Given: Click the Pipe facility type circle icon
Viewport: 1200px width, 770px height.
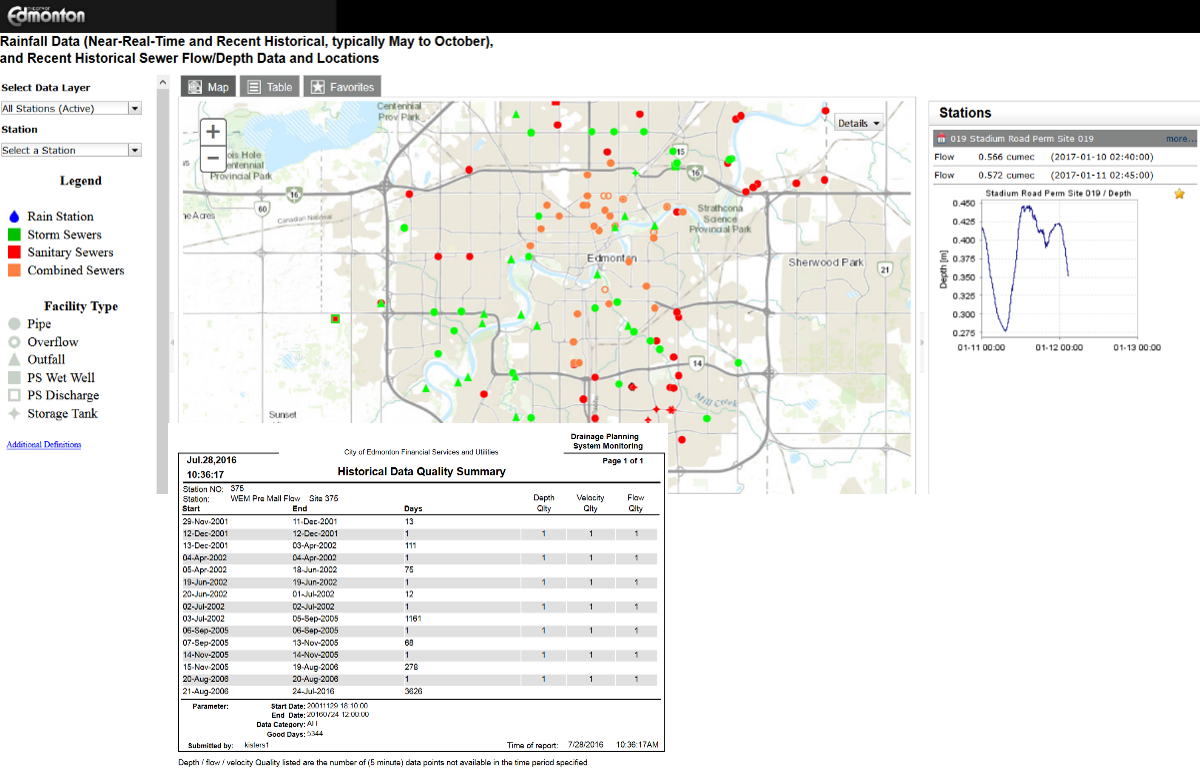Looking at the screenshot, I should pos(13,324).
